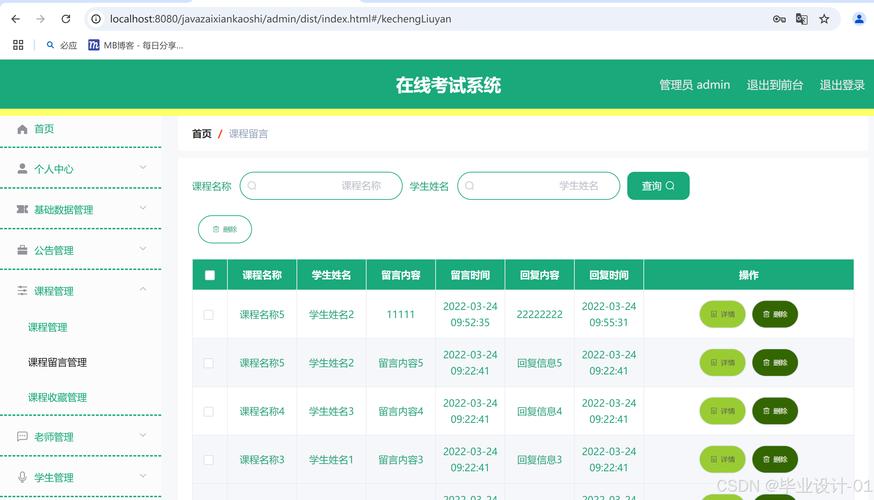Image resolution: width=874 pixels, height=500 pixels.
Task: Click the browser reload page icon
Action: pyautogui.click(x=66, y=19)
